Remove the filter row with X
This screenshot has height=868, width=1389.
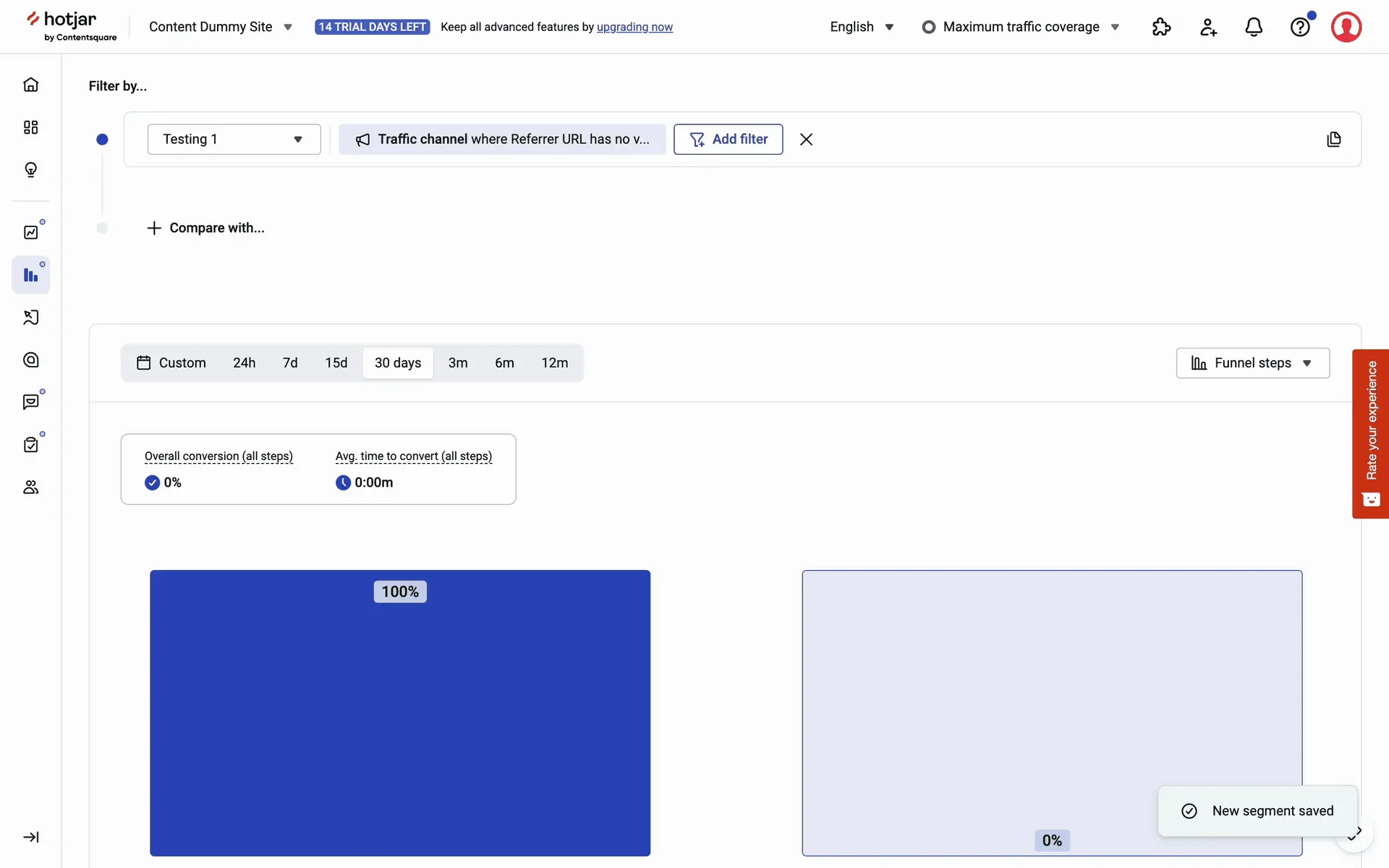pos(806,139)
